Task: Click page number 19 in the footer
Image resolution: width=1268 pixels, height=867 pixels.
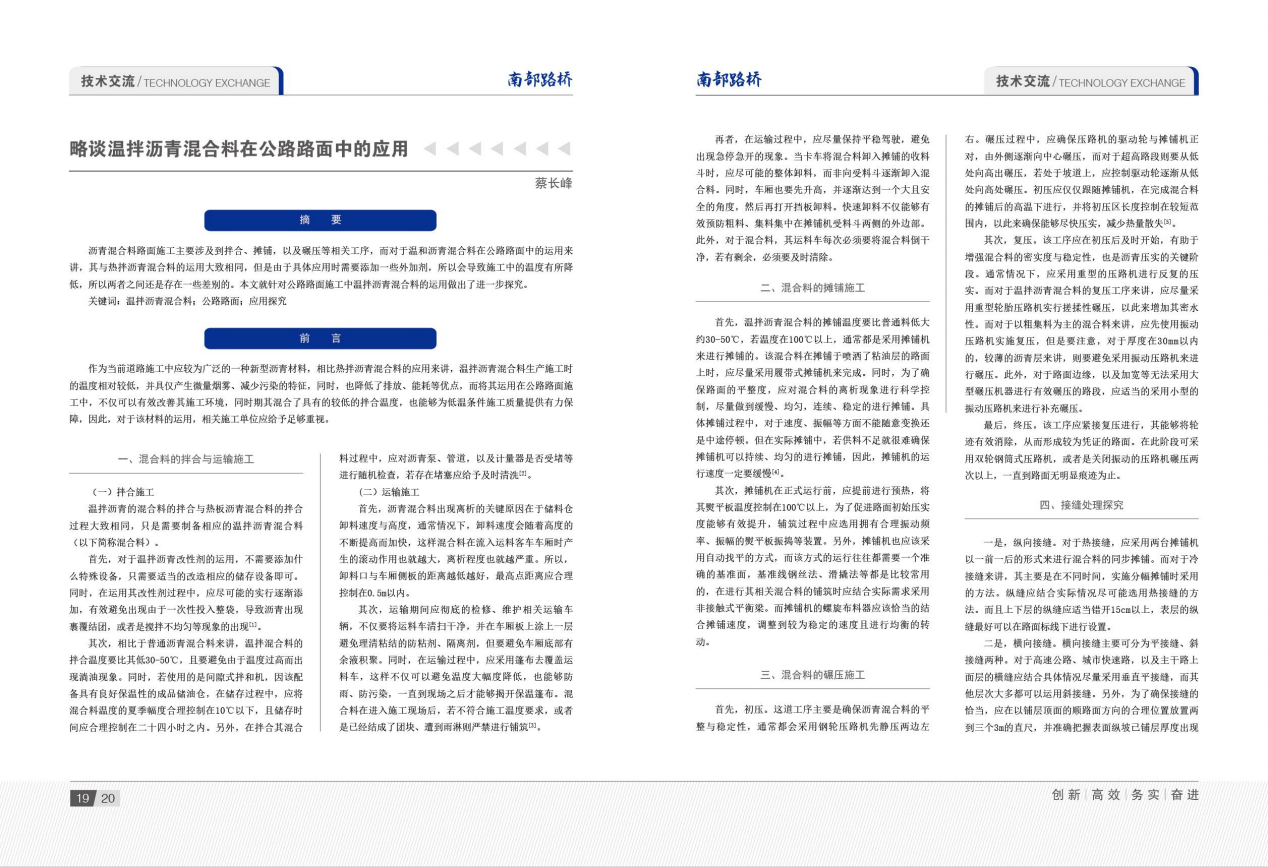Action: [82, 797]
